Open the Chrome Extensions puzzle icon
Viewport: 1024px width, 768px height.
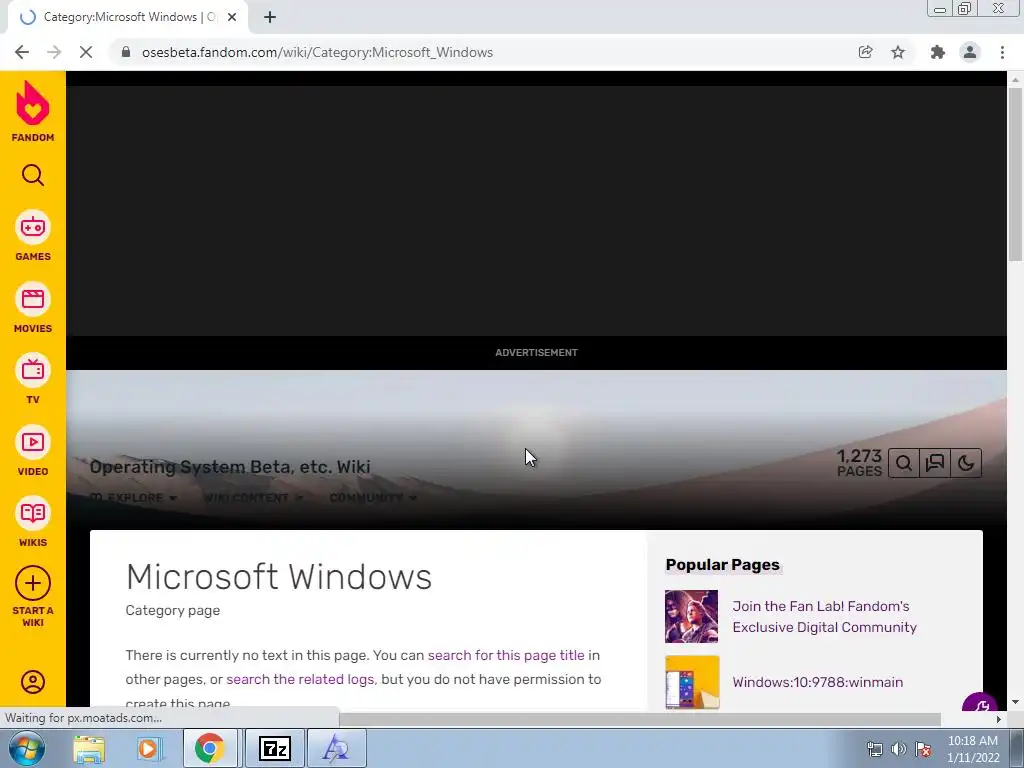[x=938, y=52]
